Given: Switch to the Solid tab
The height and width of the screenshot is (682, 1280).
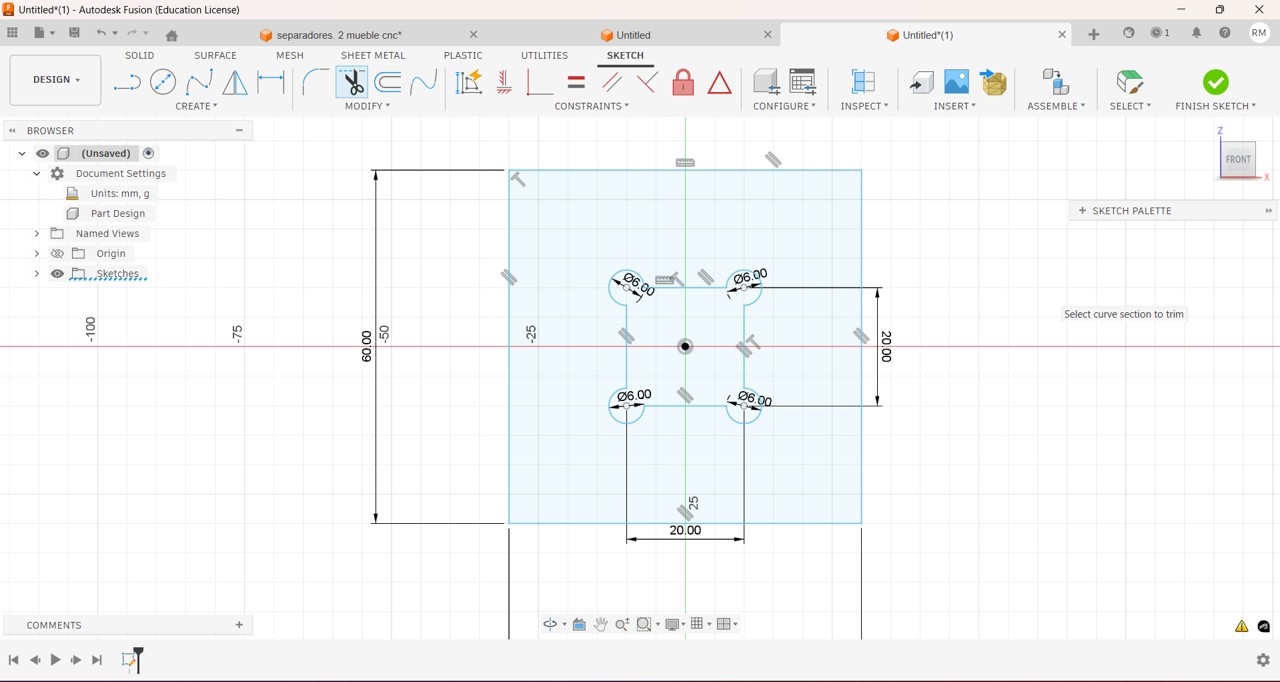Looking at the screenshot, I should (x=140, y=56).
